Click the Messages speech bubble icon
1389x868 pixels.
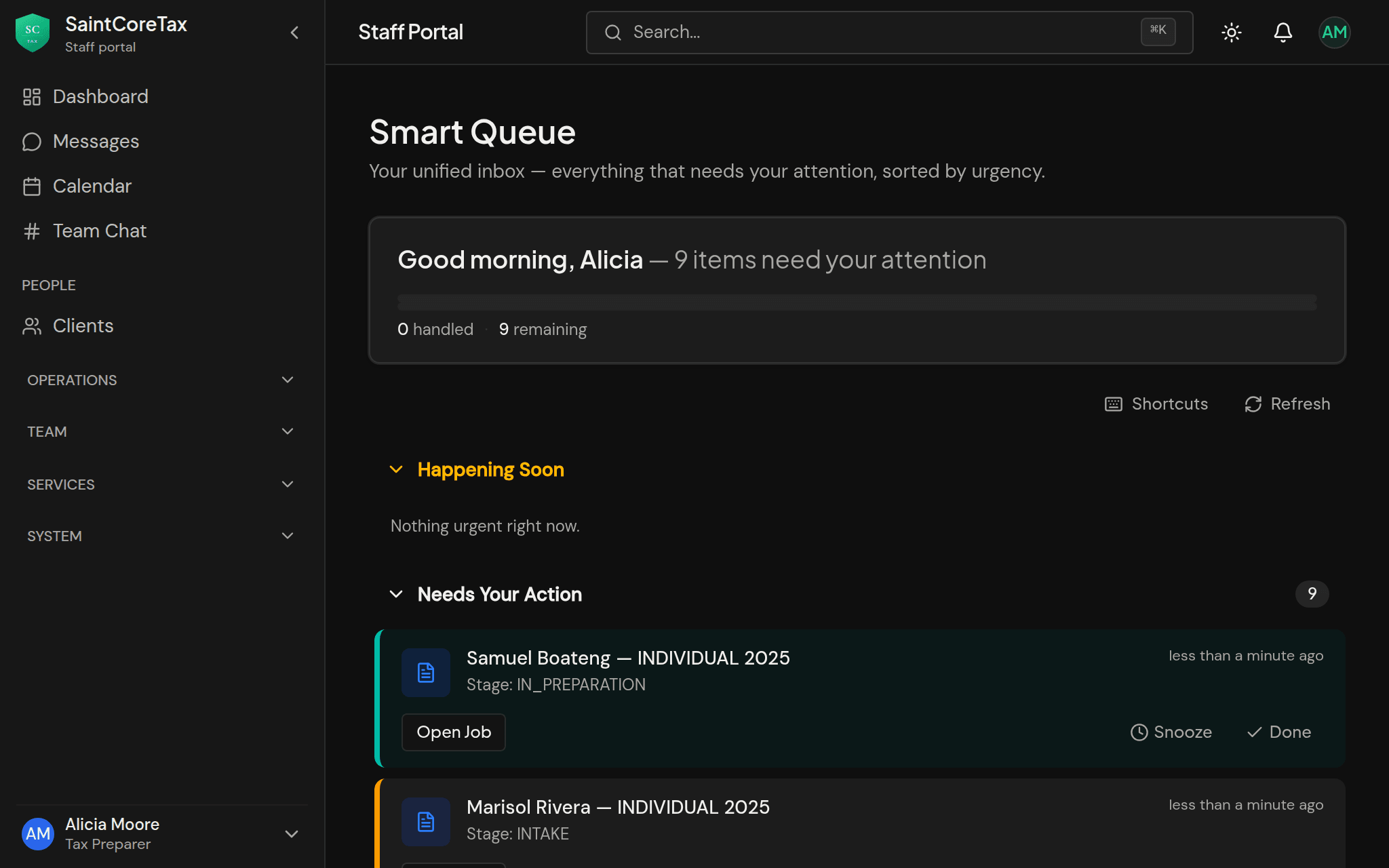point(32,142)
